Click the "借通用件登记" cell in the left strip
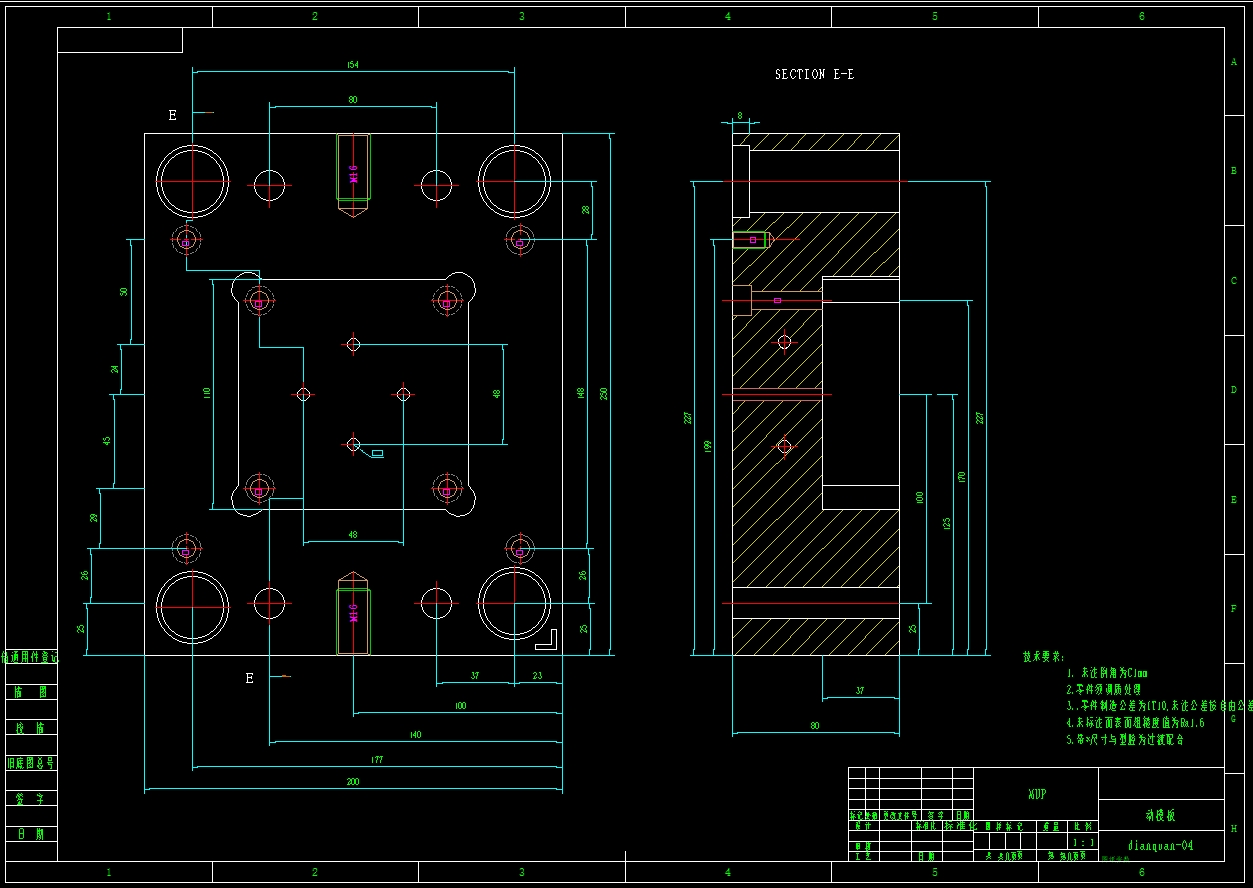 point(31,657)
